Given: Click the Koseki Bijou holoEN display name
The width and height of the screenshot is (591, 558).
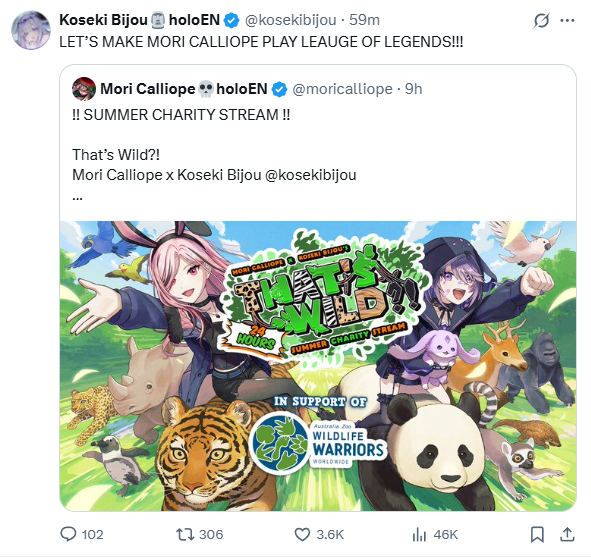Looking at the screenshot, I should point(139,20).
